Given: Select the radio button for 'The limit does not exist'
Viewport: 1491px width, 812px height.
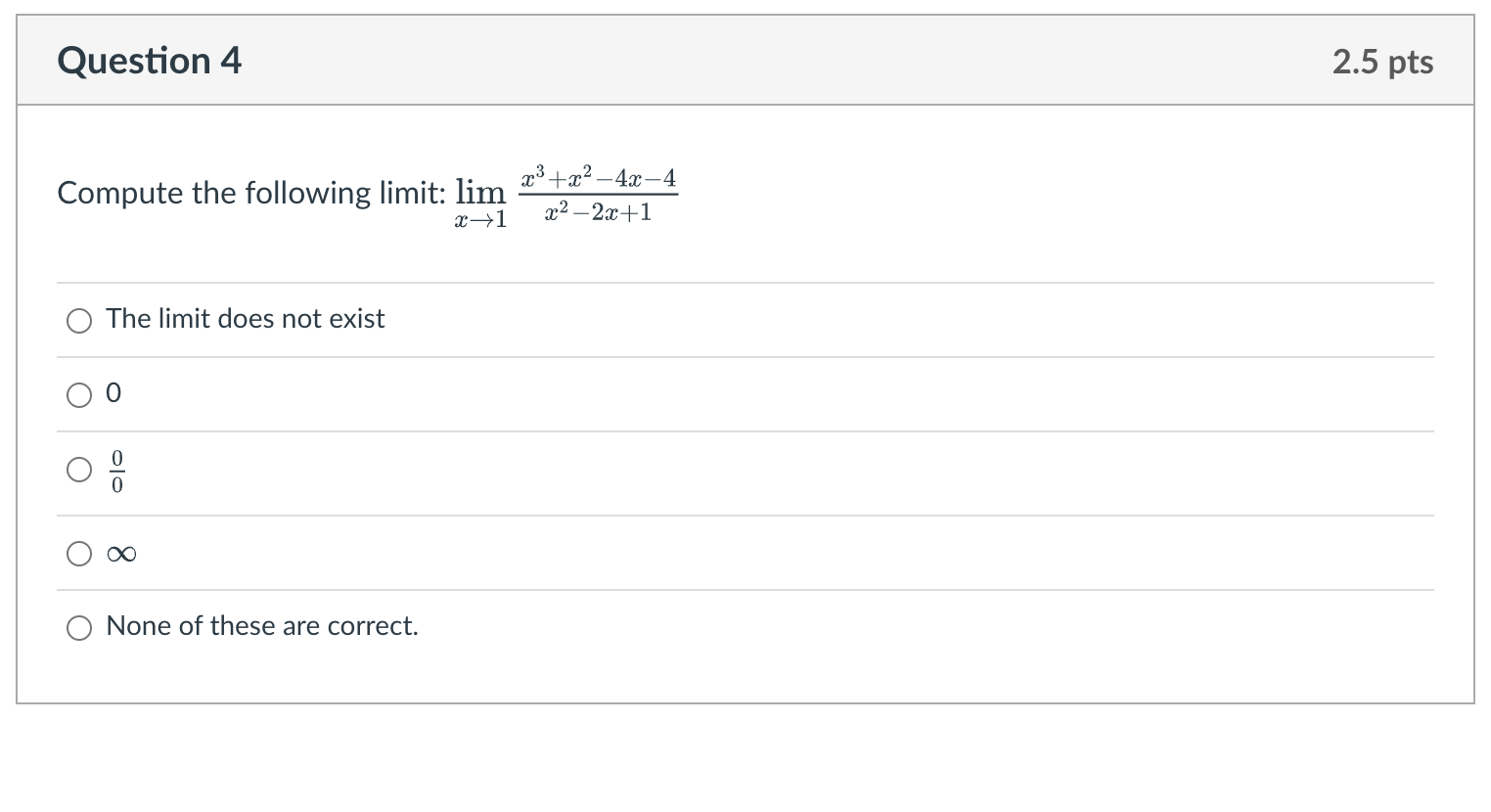Looking at the screenshot, I should pos(79,320).
